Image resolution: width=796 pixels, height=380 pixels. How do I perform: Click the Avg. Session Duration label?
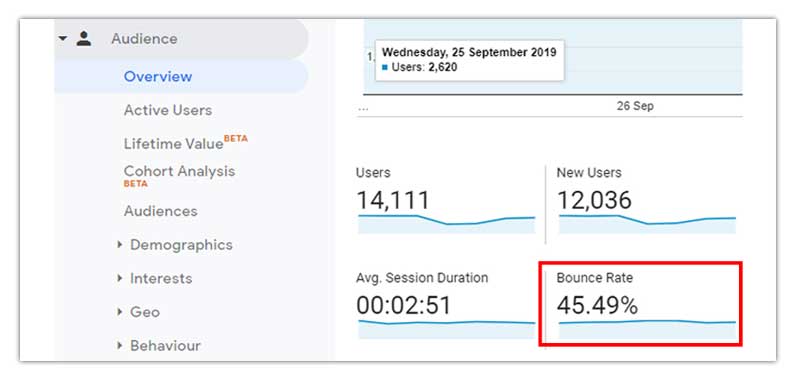pyautogui.click(x=422, y=278)
